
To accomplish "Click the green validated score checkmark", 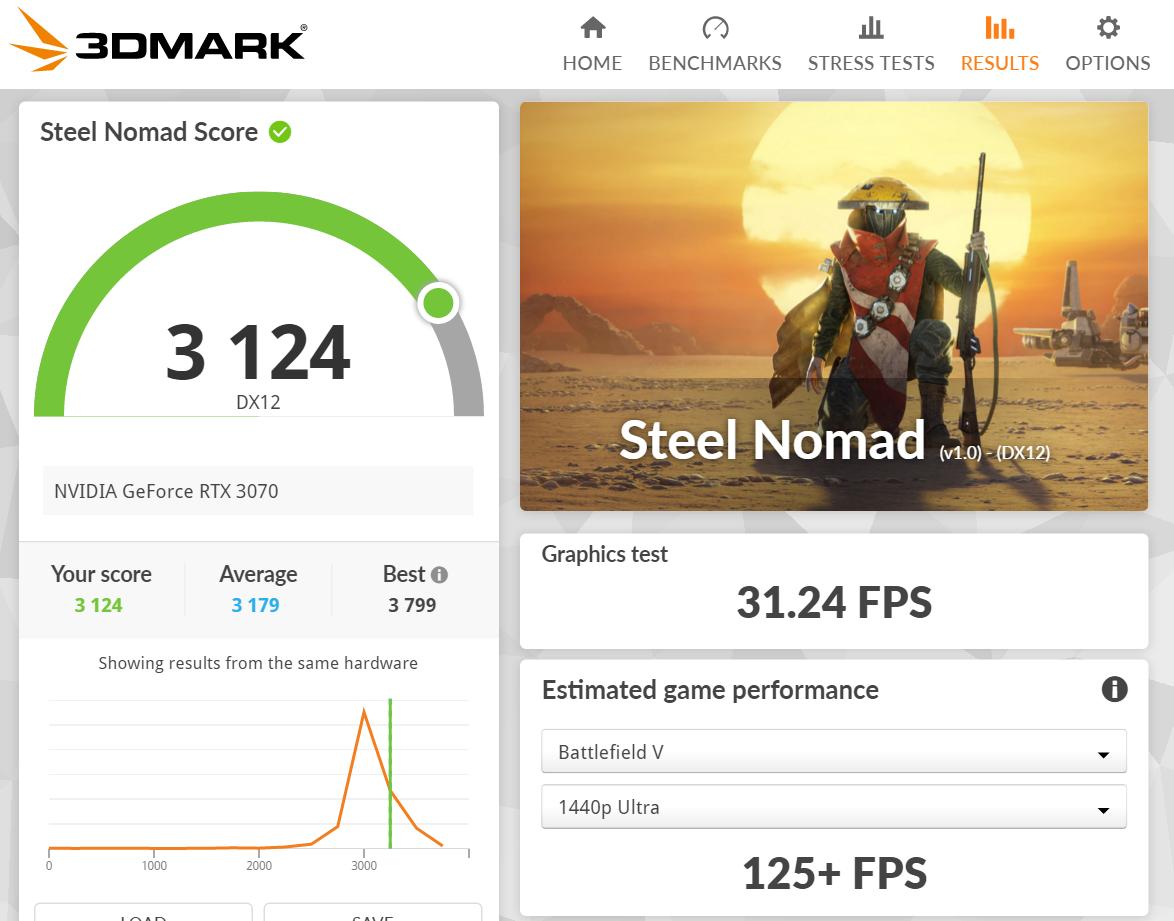I will pyautogui.click(x=280, y=132).
